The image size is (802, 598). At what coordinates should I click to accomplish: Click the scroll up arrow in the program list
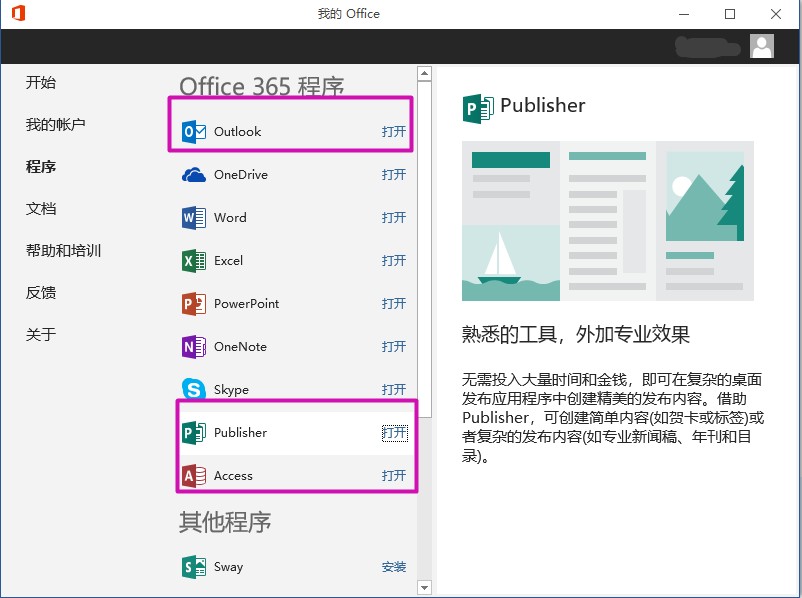[x=425, y=74]
